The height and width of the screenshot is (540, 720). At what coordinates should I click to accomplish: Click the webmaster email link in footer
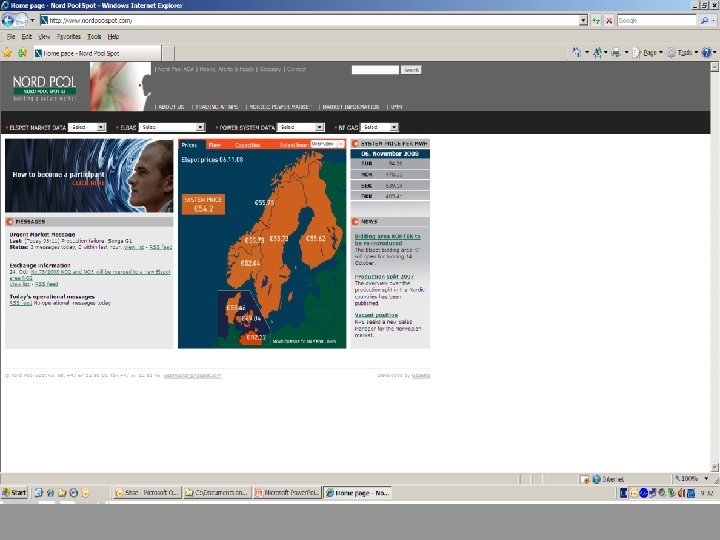click(192, 376)
